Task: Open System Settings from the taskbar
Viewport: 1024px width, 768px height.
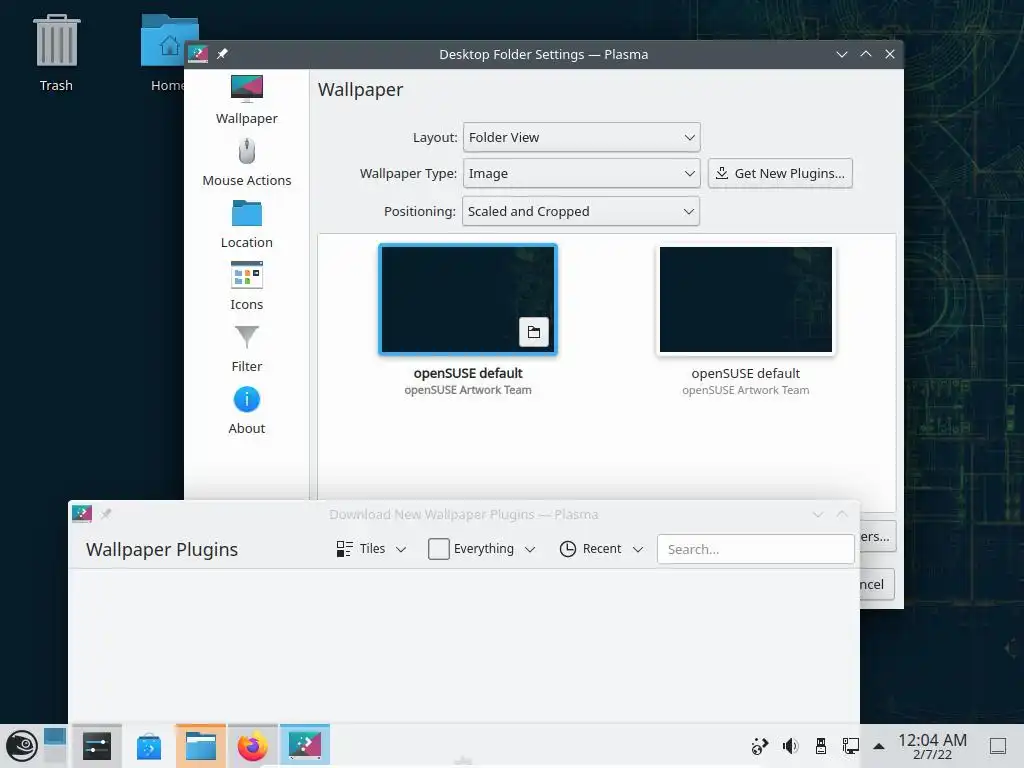Action: click(97, 746)
